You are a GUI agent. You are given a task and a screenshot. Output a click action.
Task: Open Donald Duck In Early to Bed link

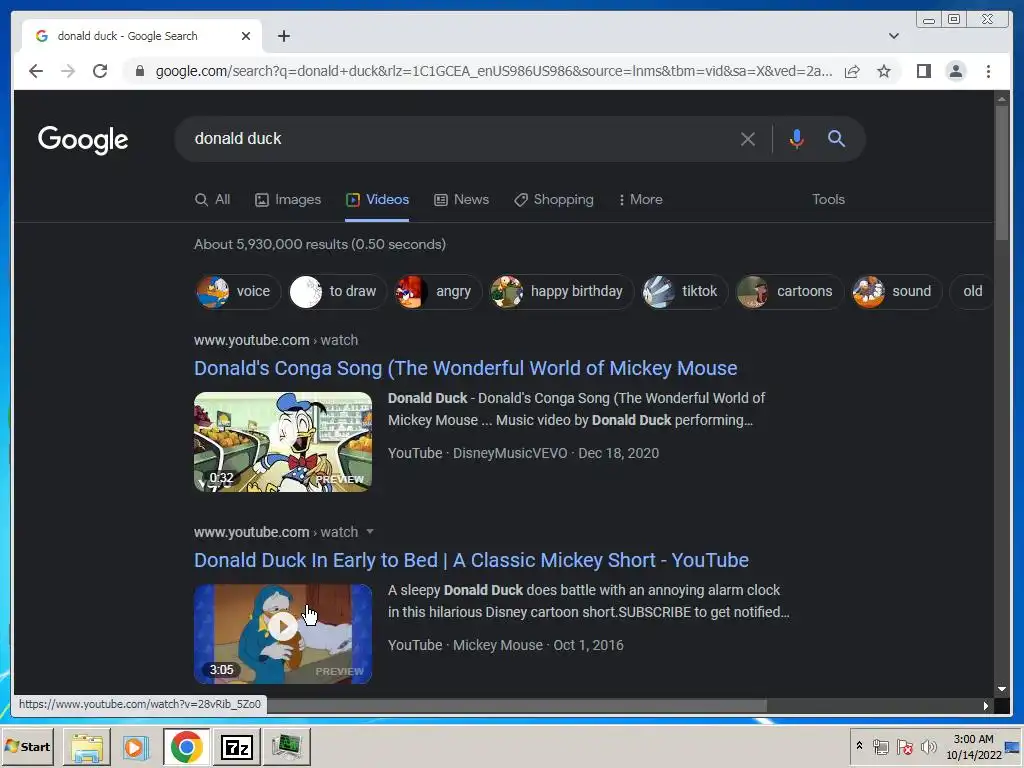tap(471, 560)
